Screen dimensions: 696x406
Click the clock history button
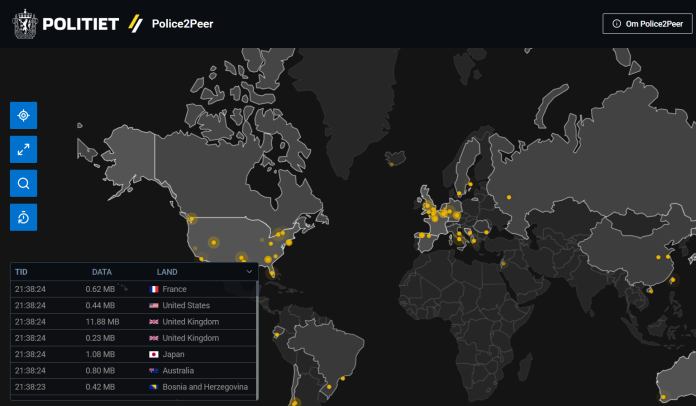coord(23,216)
